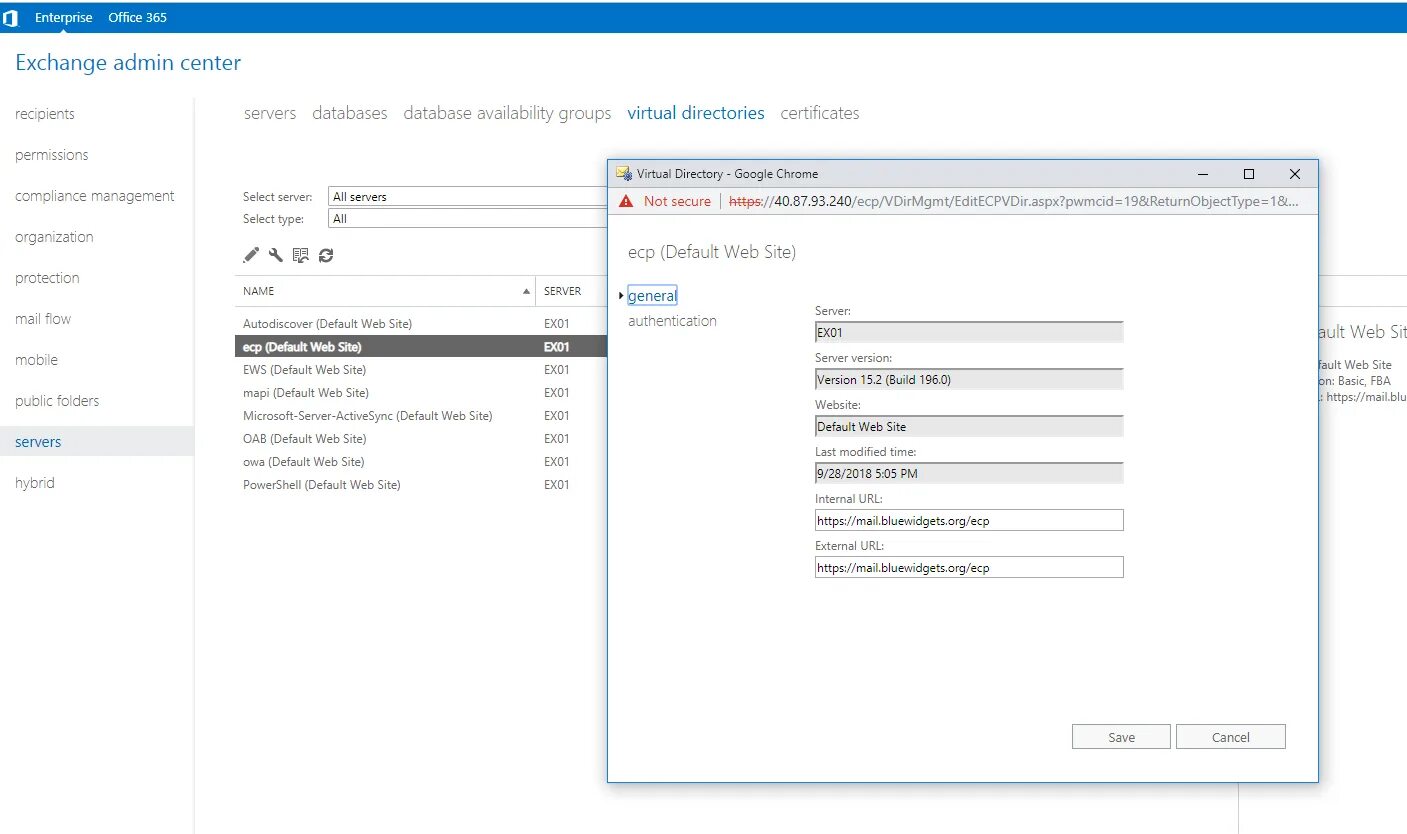Switch to the certificates tab
This screenshot has height=834, width=1407.
(820, 113)
